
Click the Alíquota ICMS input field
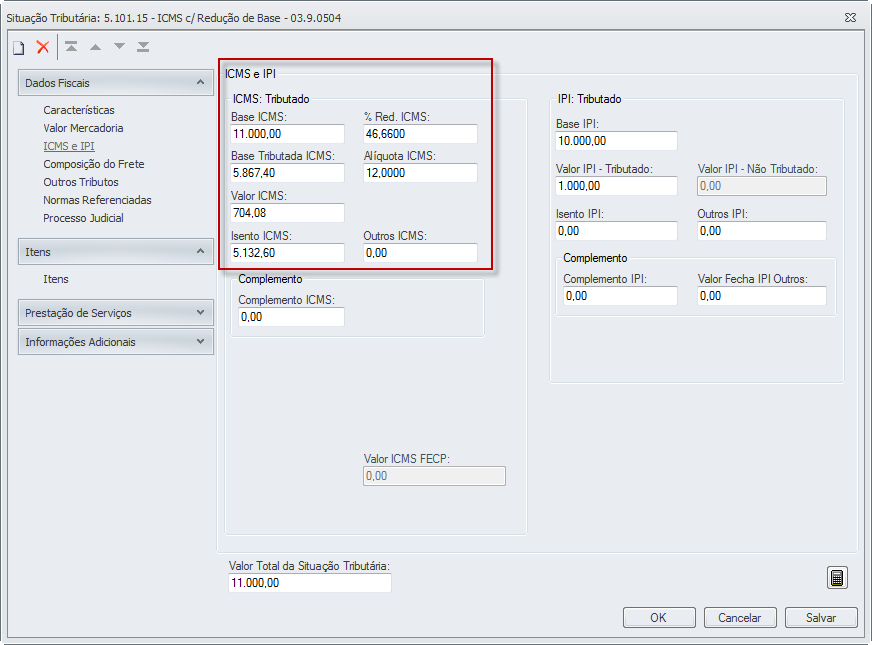420,173
